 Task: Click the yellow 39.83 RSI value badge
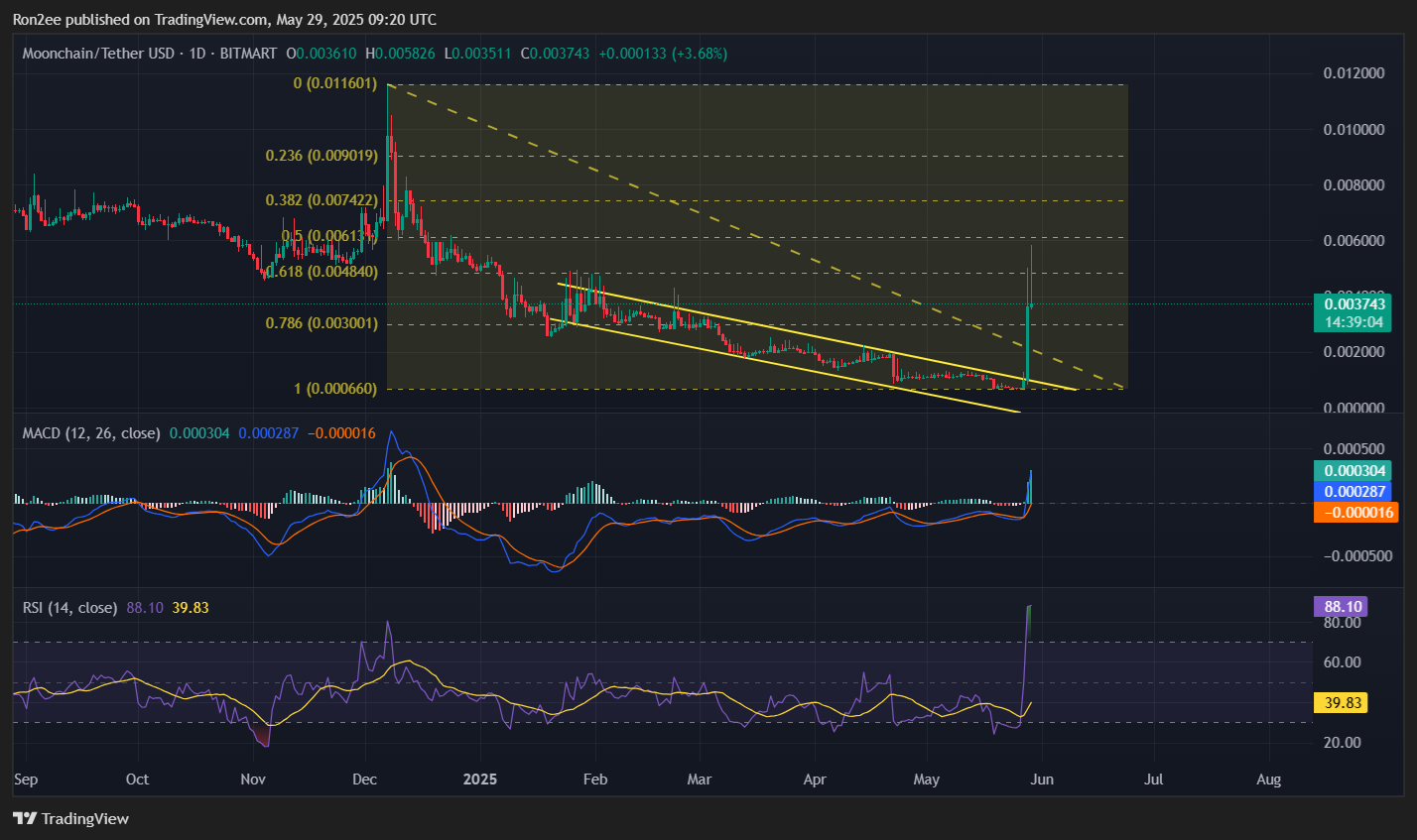tap(1341, 702)
